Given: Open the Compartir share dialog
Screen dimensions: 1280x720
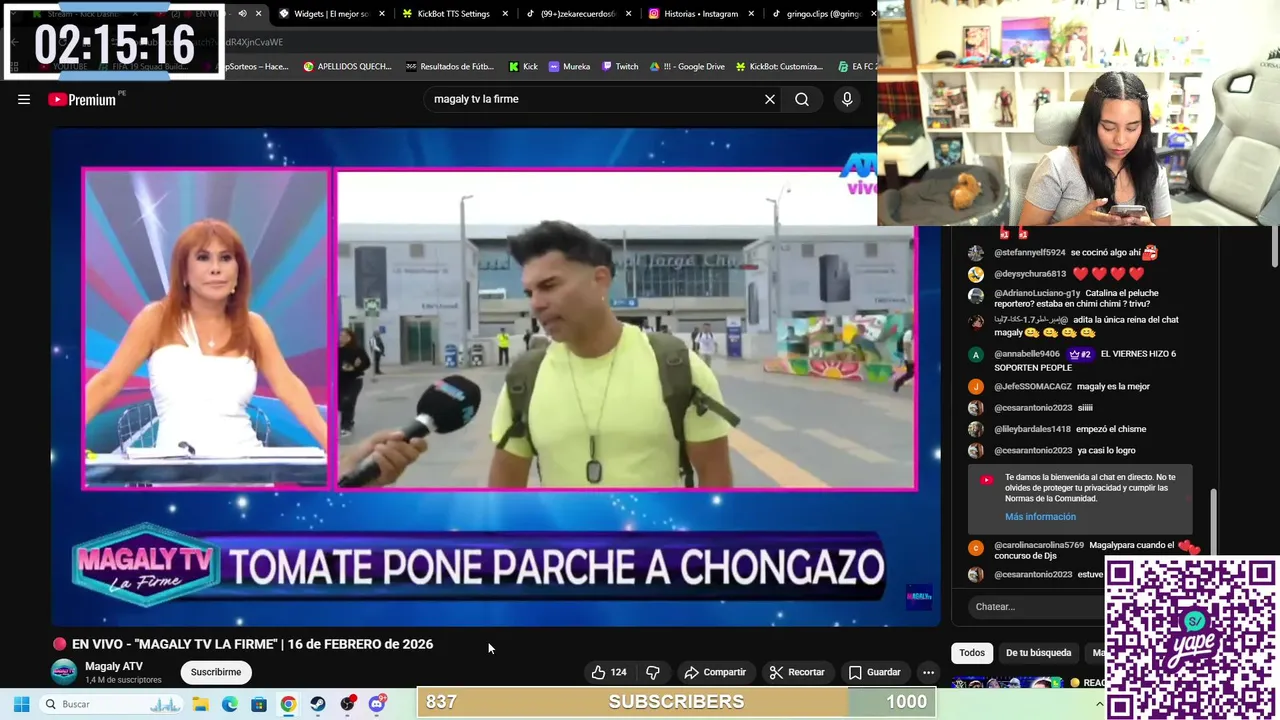Looking at the screenshot, I should tap(715, 672).
